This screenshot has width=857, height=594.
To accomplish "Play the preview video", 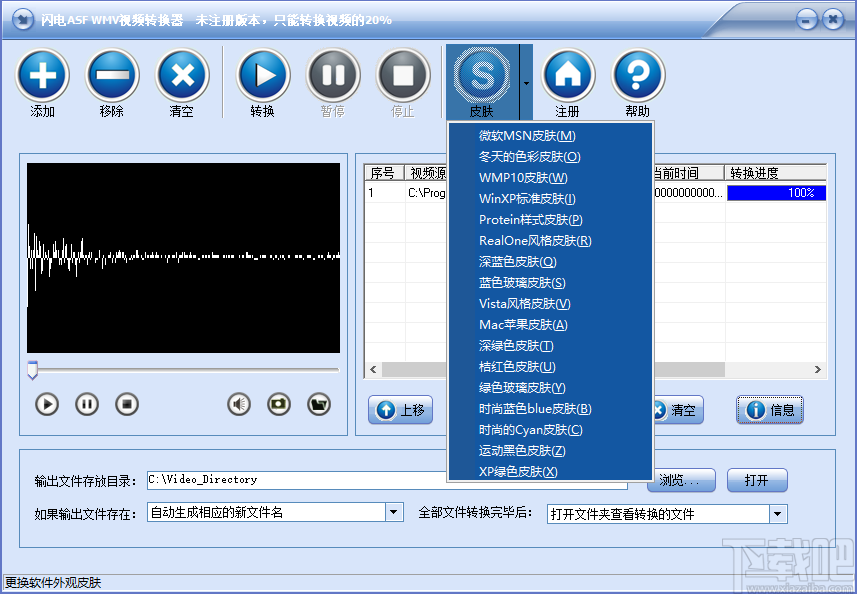I will 47,404.
